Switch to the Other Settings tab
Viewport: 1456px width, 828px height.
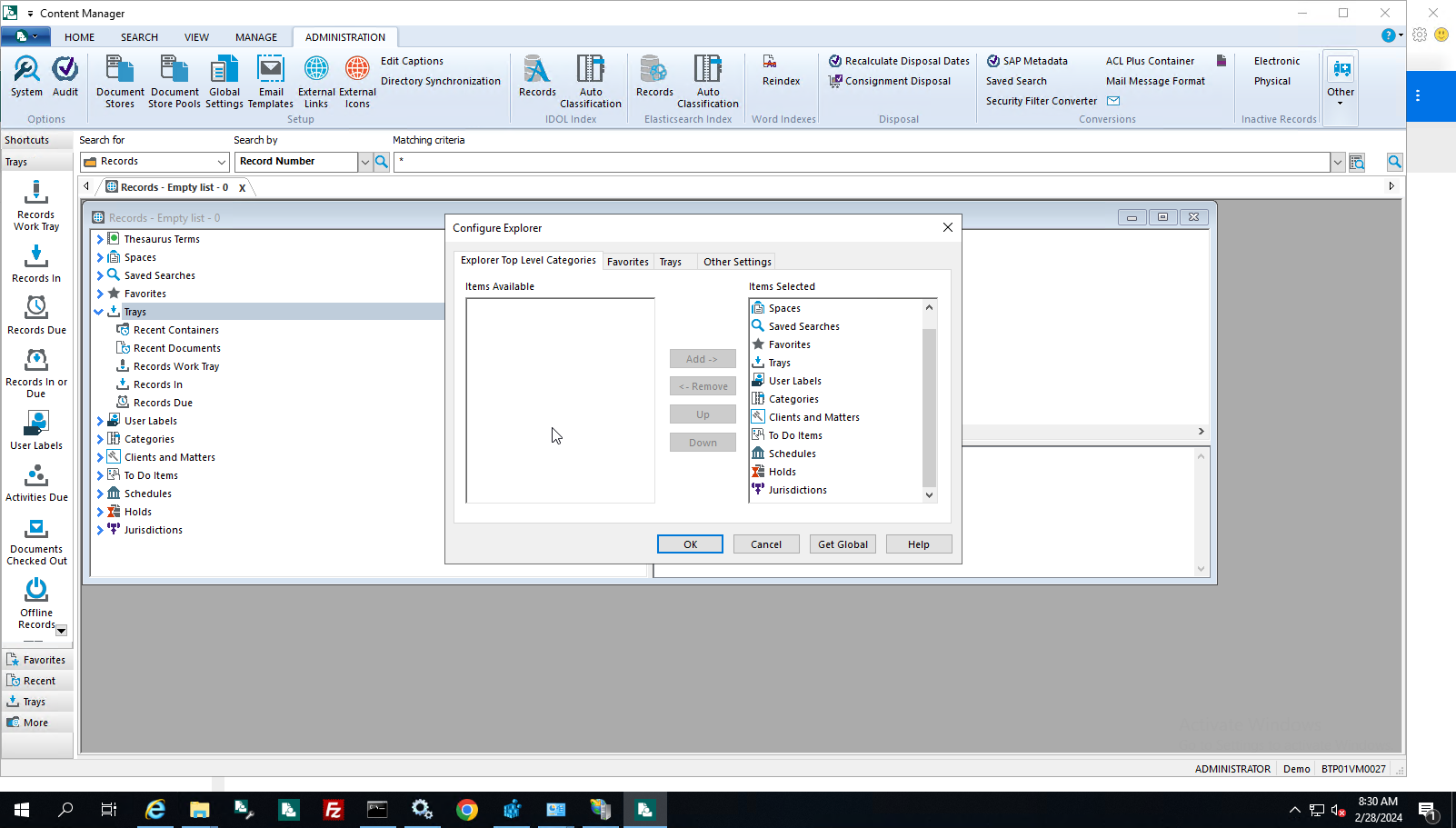coord(737,262)
